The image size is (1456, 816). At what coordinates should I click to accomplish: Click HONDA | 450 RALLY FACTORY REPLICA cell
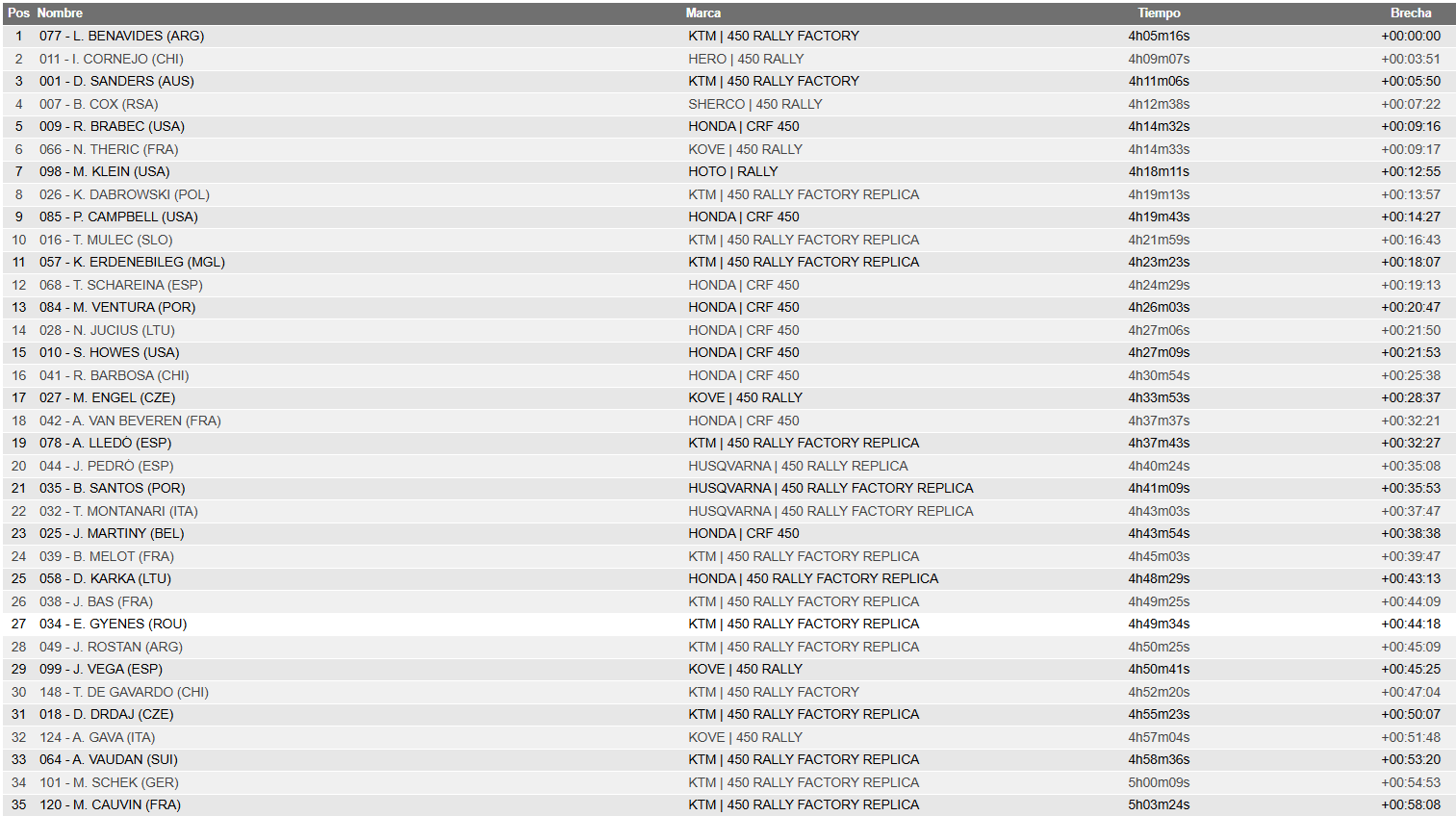point(813,578)
